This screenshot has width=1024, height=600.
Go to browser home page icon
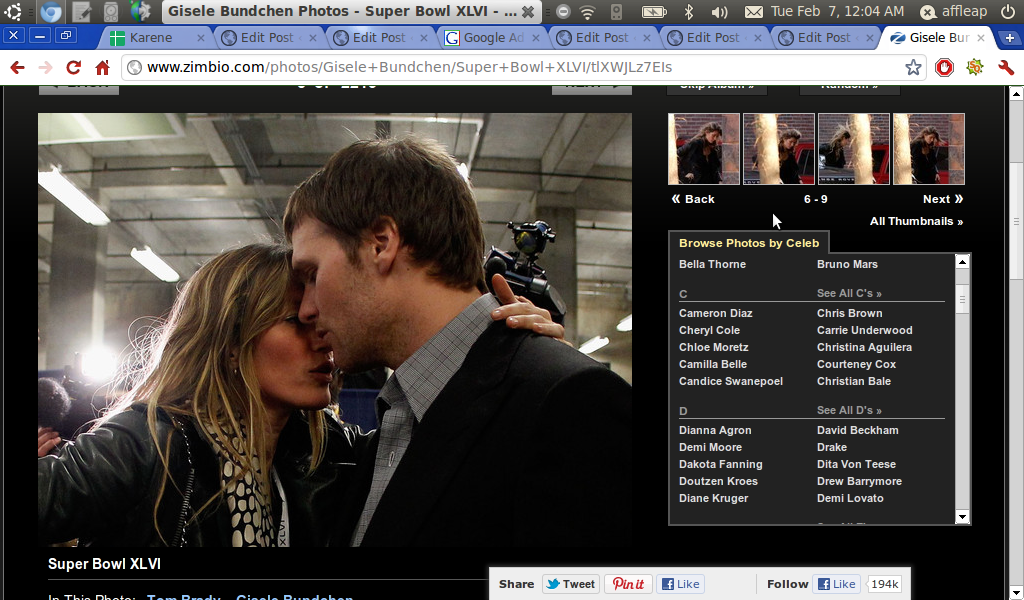(103, 67)
